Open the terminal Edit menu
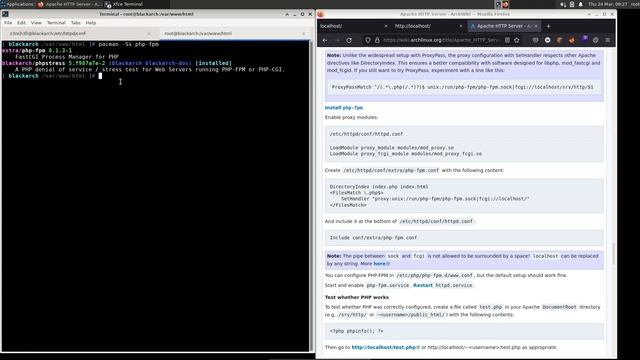640x360 pixels. (x=21, y=23)
